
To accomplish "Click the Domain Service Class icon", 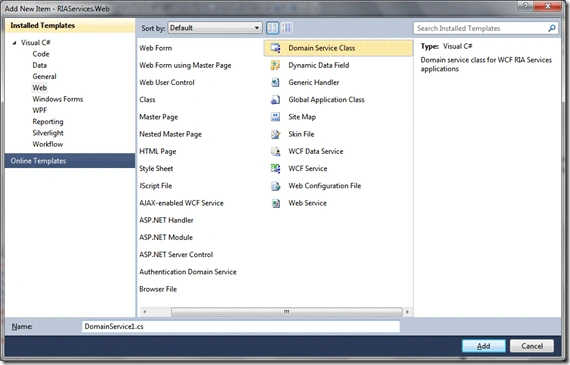I will tap(276, 48).
